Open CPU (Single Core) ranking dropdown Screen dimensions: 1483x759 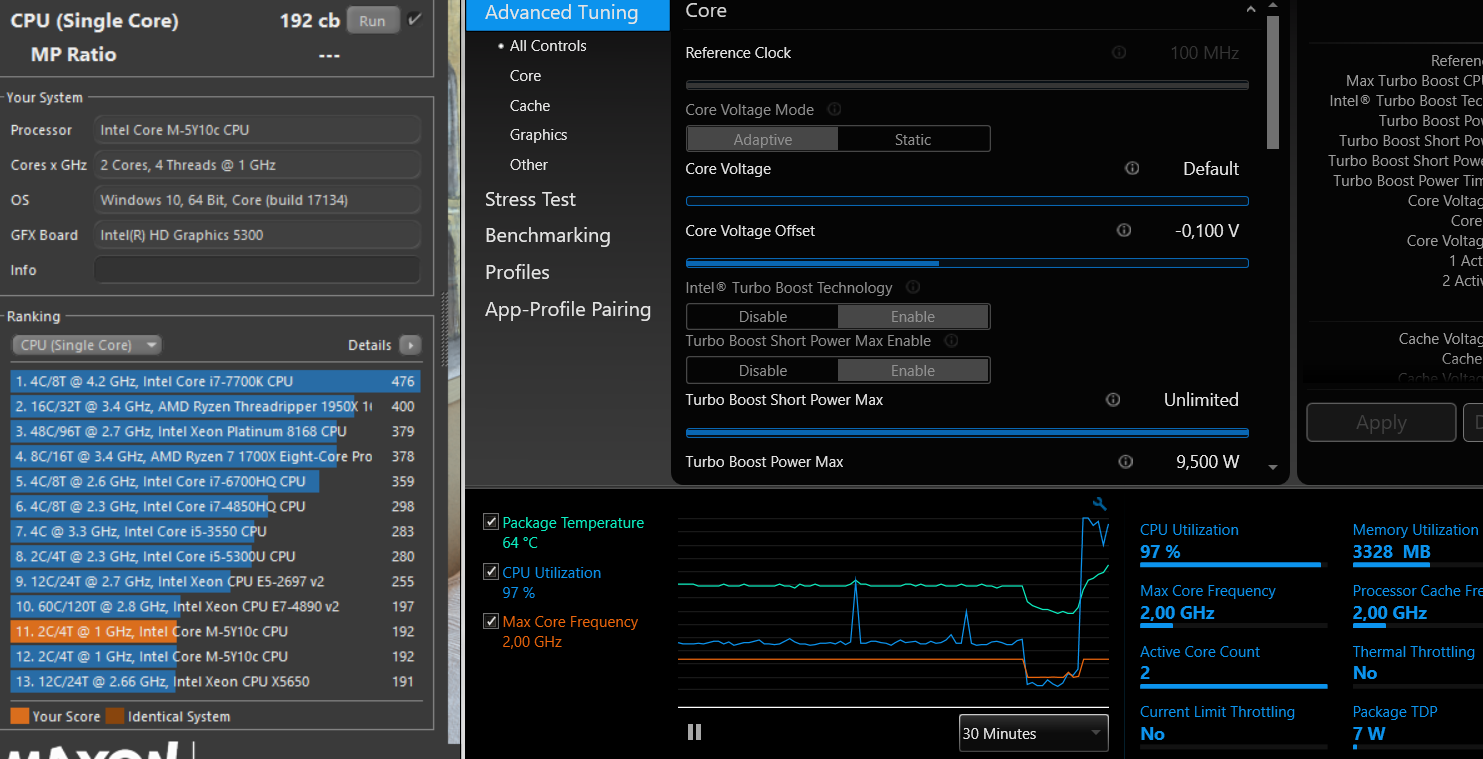(87, 345)
